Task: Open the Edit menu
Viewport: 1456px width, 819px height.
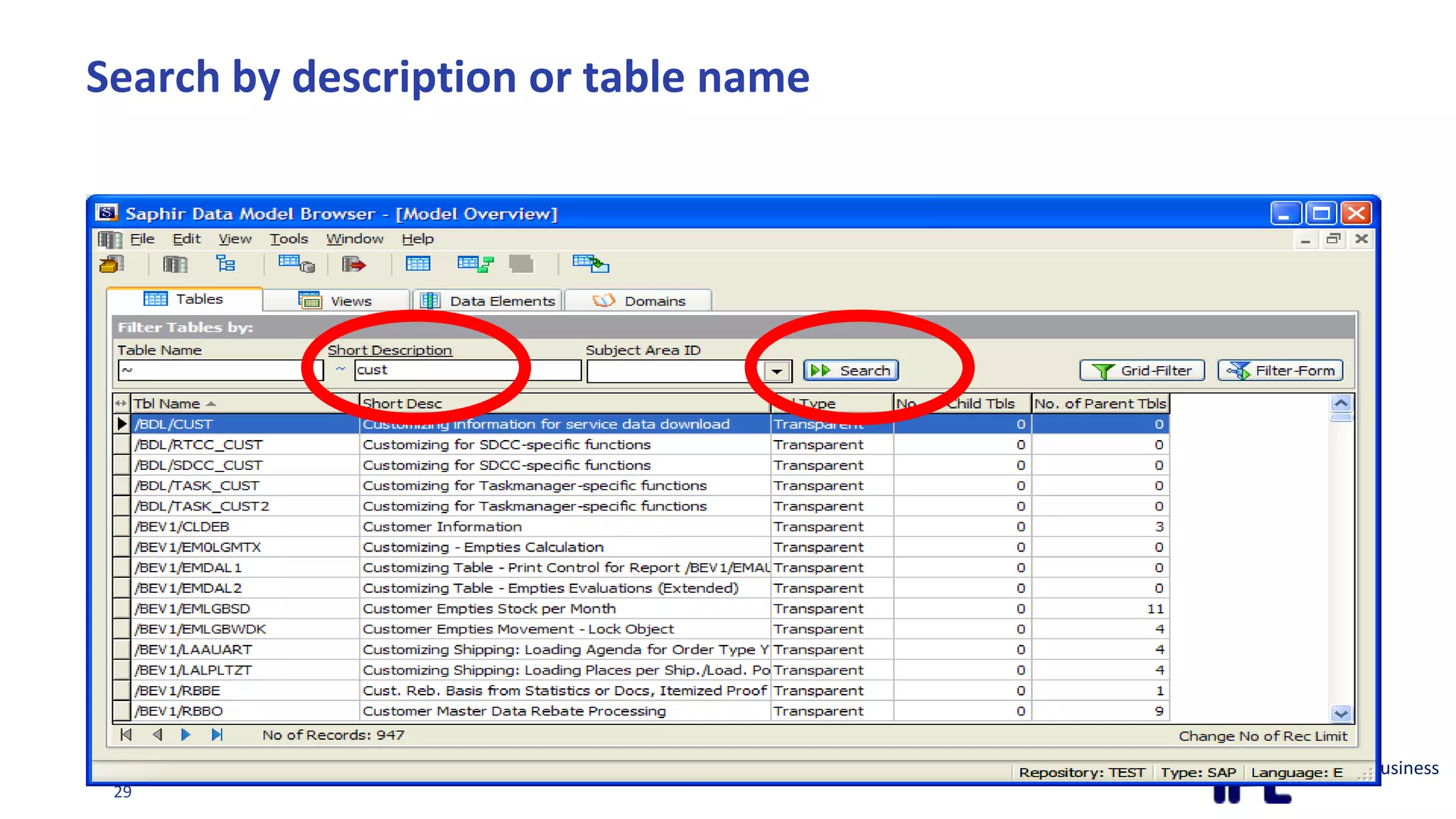Action: point(186,239)
